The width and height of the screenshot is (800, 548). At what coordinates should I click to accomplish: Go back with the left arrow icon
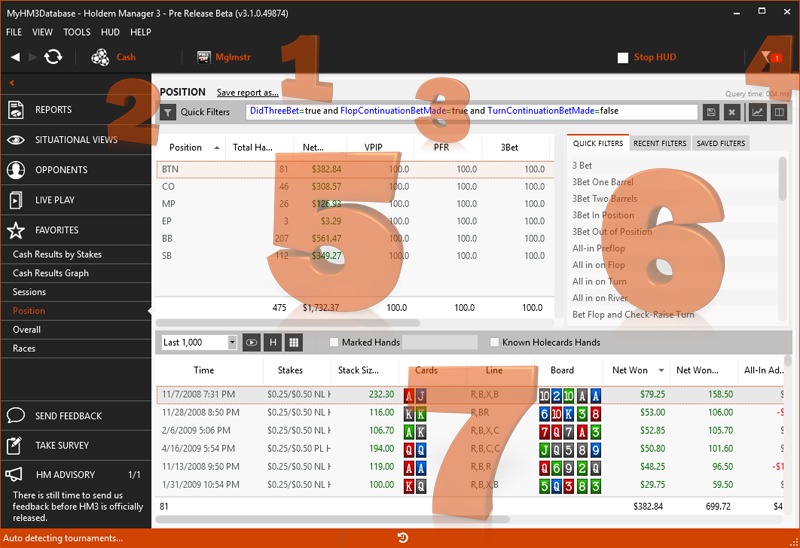point(15,57)
